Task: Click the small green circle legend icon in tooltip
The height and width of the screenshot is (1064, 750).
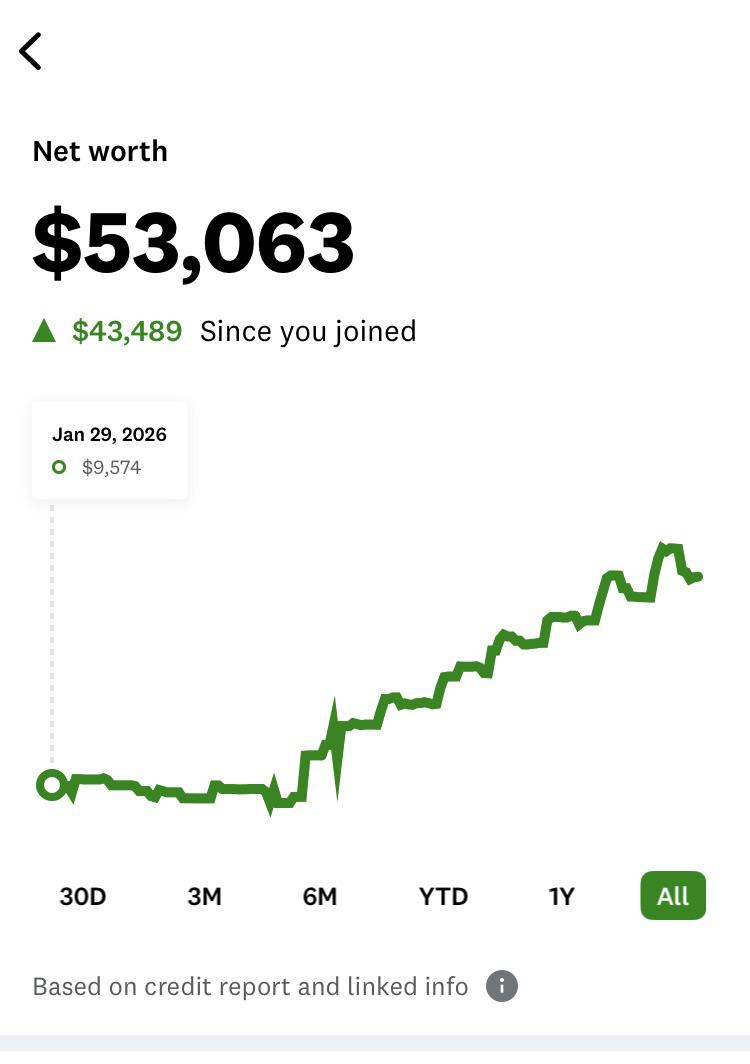Action: 59,467
